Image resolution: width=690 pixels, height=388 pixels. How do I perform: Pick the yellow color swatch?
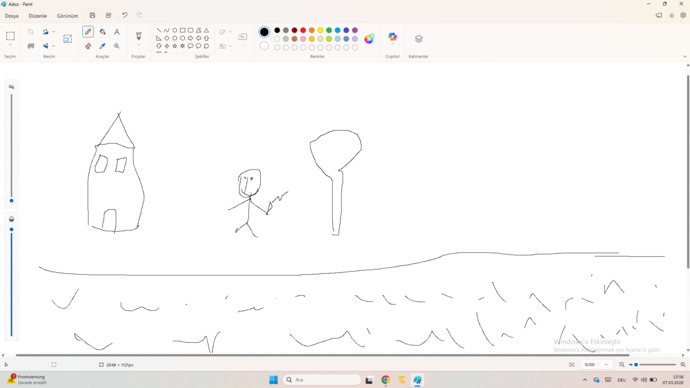click(x=320, y=30)
